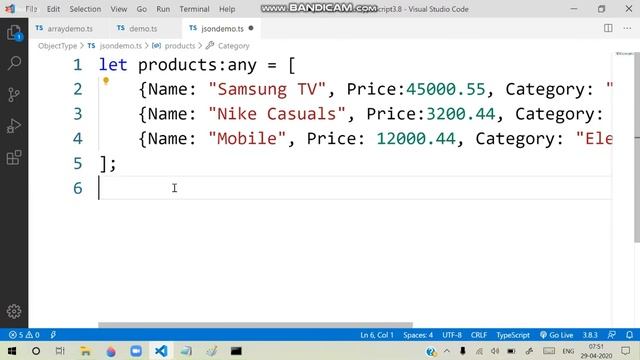Click ObjectType in the breadcrumb
Screen dimensions: 640x360
click(57, 46)
